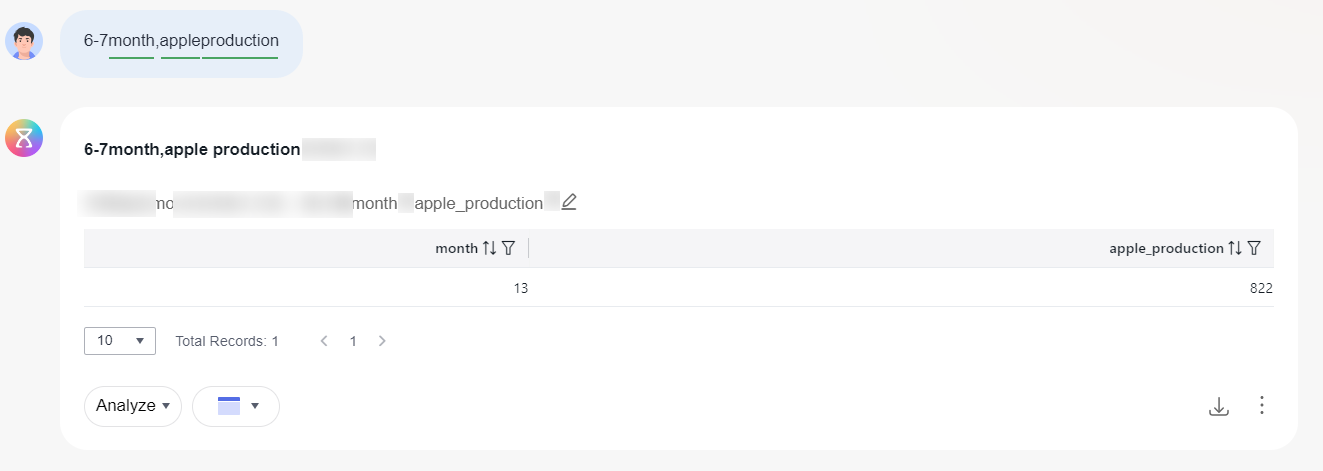
Task: Sort the apple_production column
Action: [x=1235, y=248]
